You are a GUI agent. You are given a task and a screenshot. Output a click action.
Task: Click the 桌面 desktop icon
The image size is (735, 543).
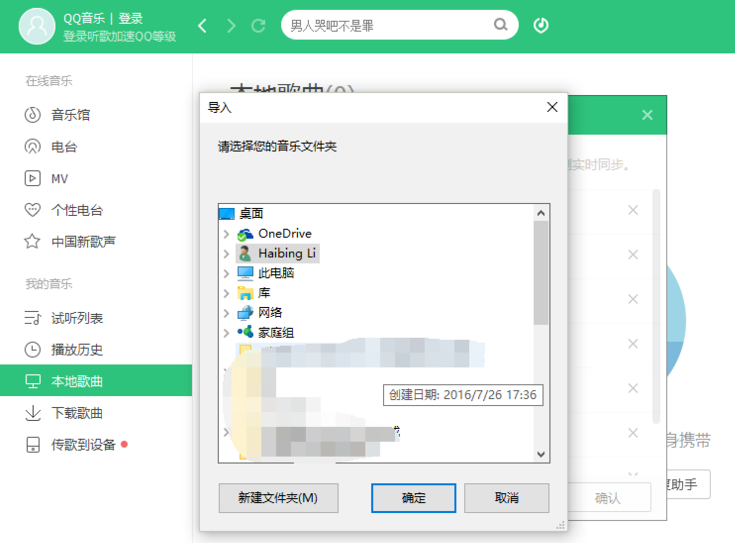pos(227,214)
